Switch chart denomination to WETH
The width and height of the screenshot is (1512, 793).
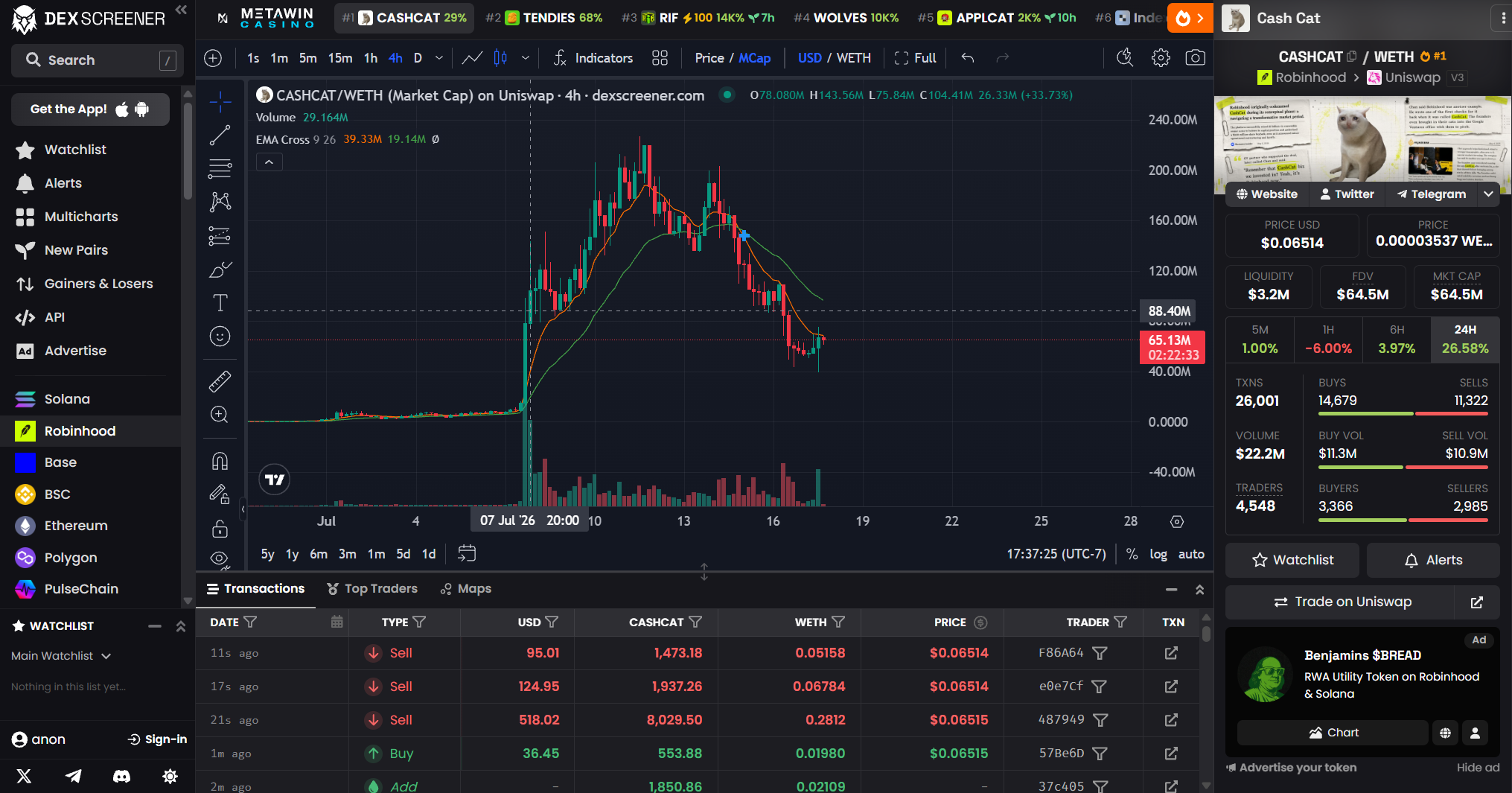853,58
